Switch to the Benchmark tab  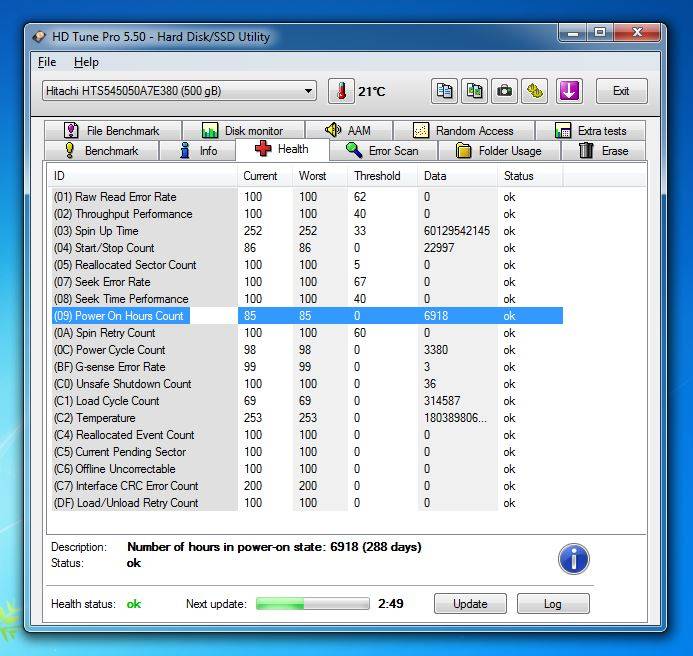tap(101, 151)
